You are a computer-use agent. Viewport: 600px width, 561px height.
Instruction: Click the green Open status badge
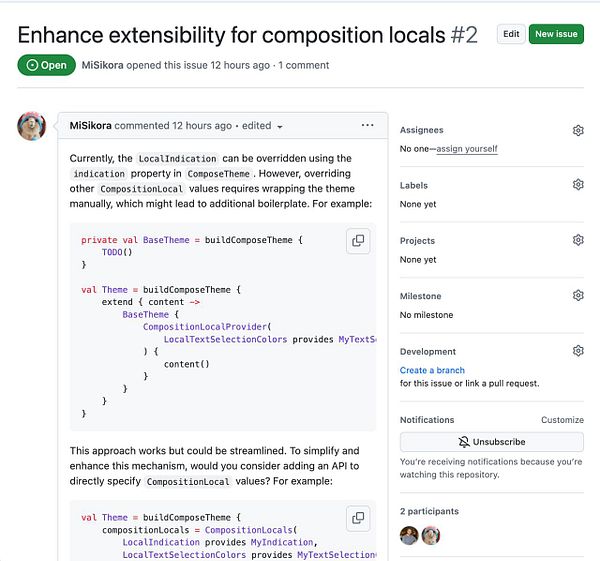click(46, 65)
